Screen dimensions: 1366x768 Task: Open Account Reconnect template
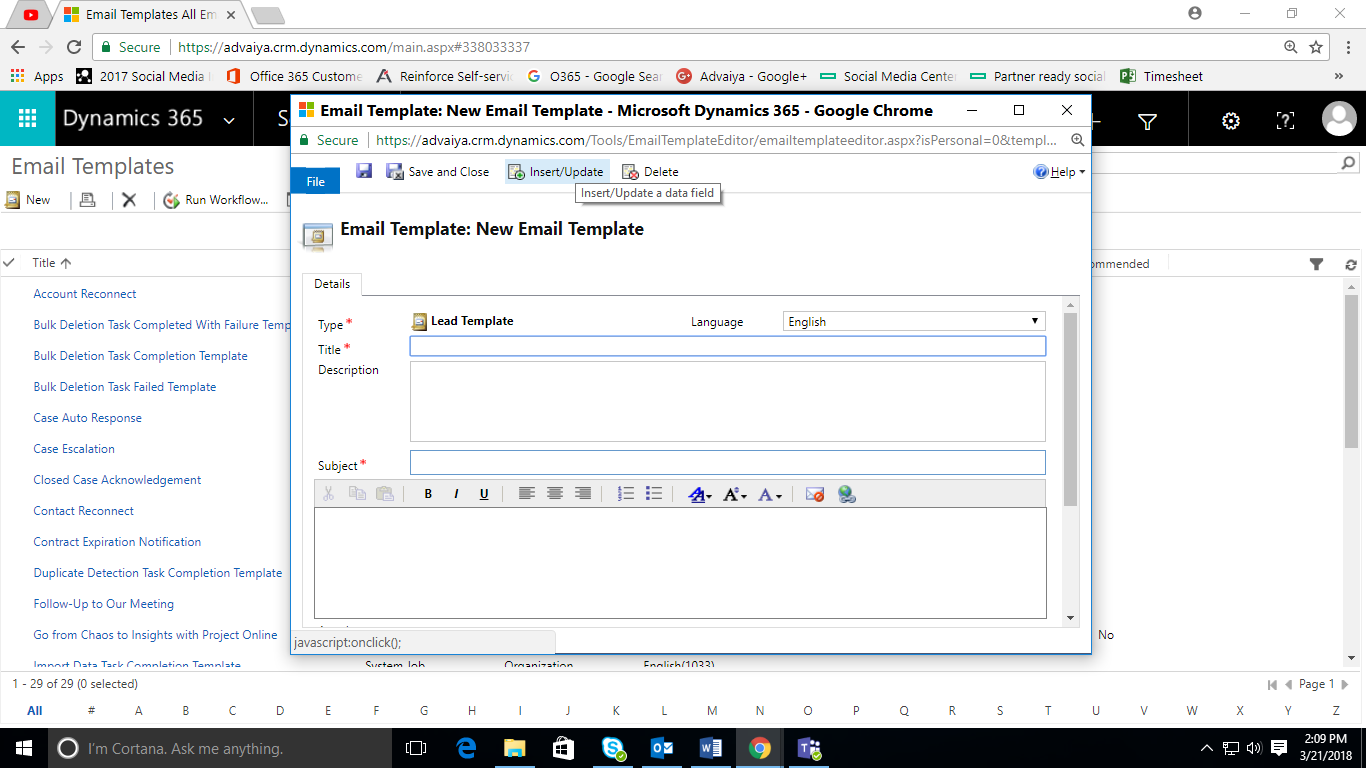click(x=85, y=294)
